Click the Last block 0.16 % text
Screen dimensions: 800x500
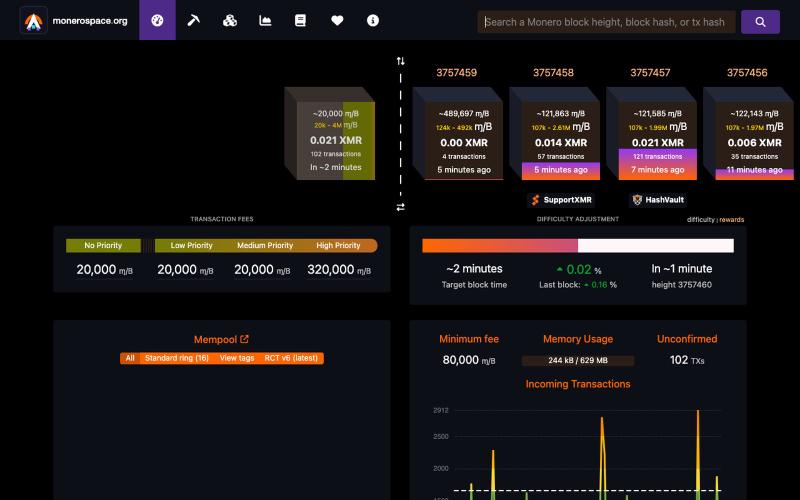pyautogui.click(x=578, y=285)
